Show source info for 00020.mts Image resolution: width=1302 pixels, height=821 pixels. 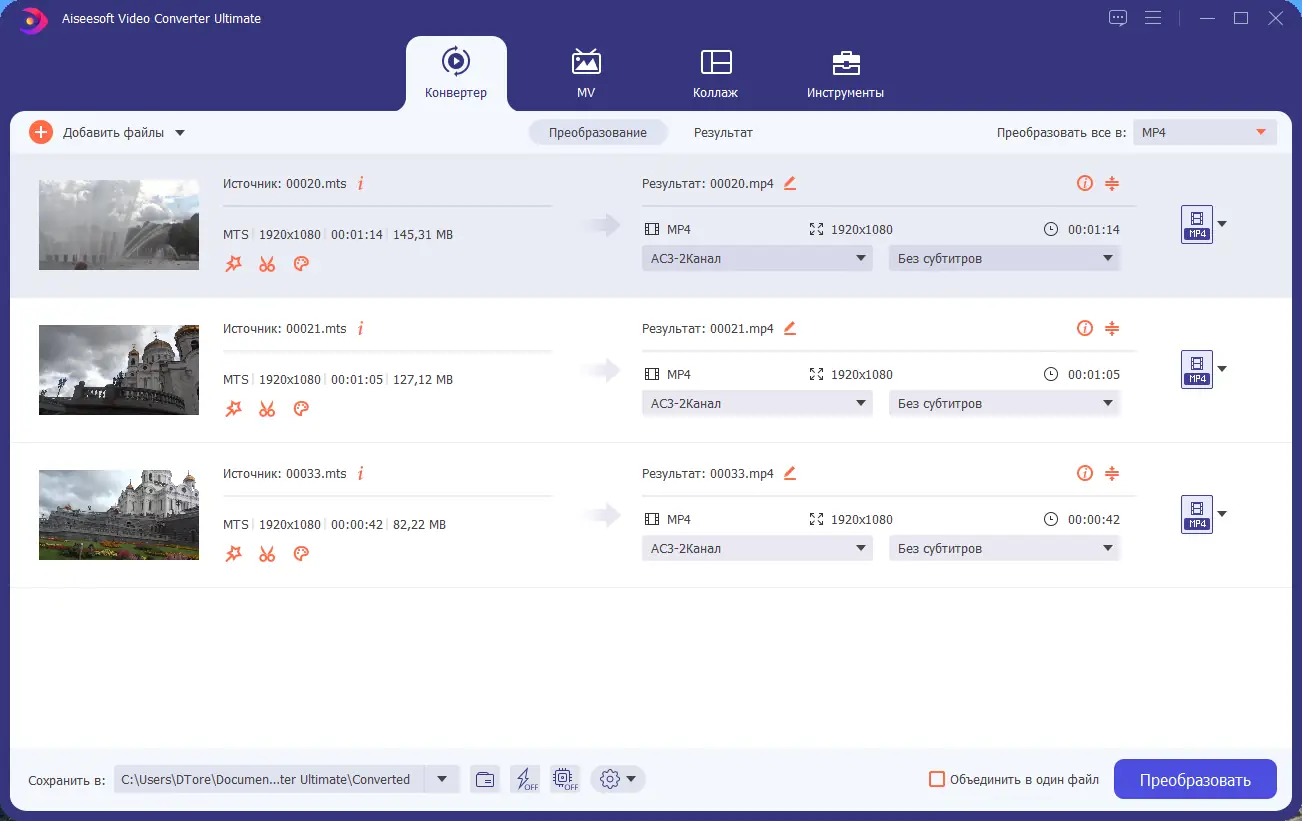pos(360,183)
